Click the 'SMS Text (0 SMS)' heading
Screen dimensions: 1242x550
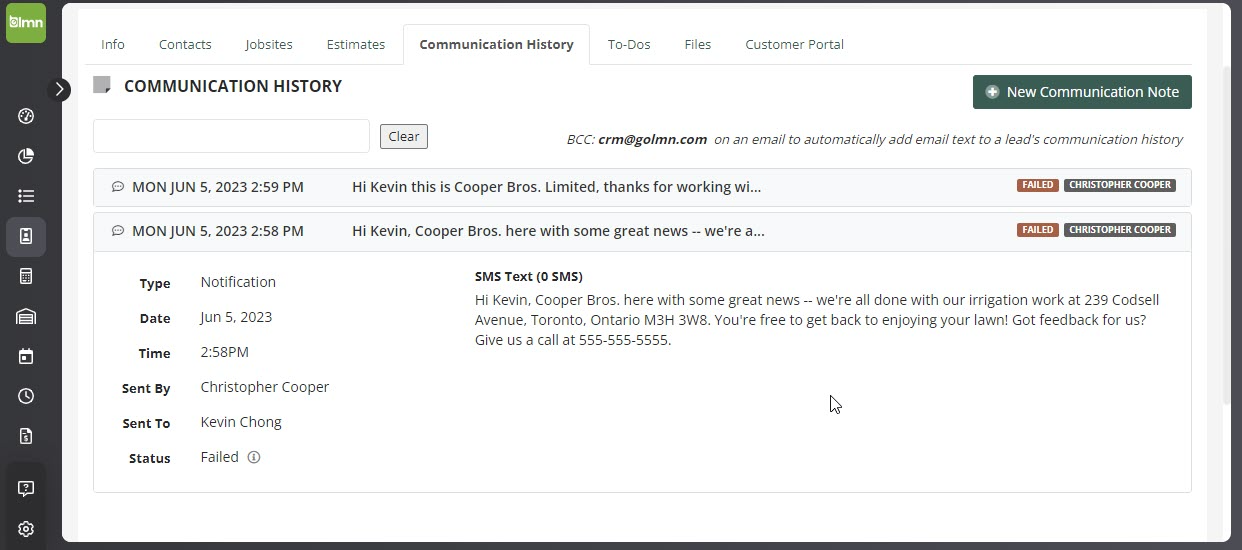tap(529, 276)
